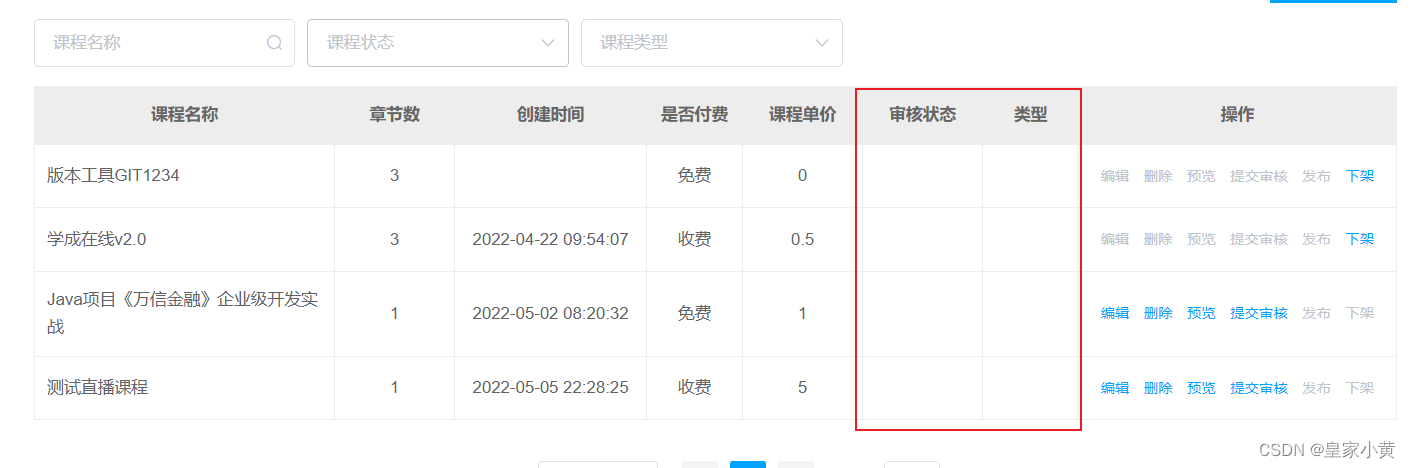The height and width of the screenshot is (468, 1411).
Task: Preview the 测试直播课程 course
Action: point(1201,388)
